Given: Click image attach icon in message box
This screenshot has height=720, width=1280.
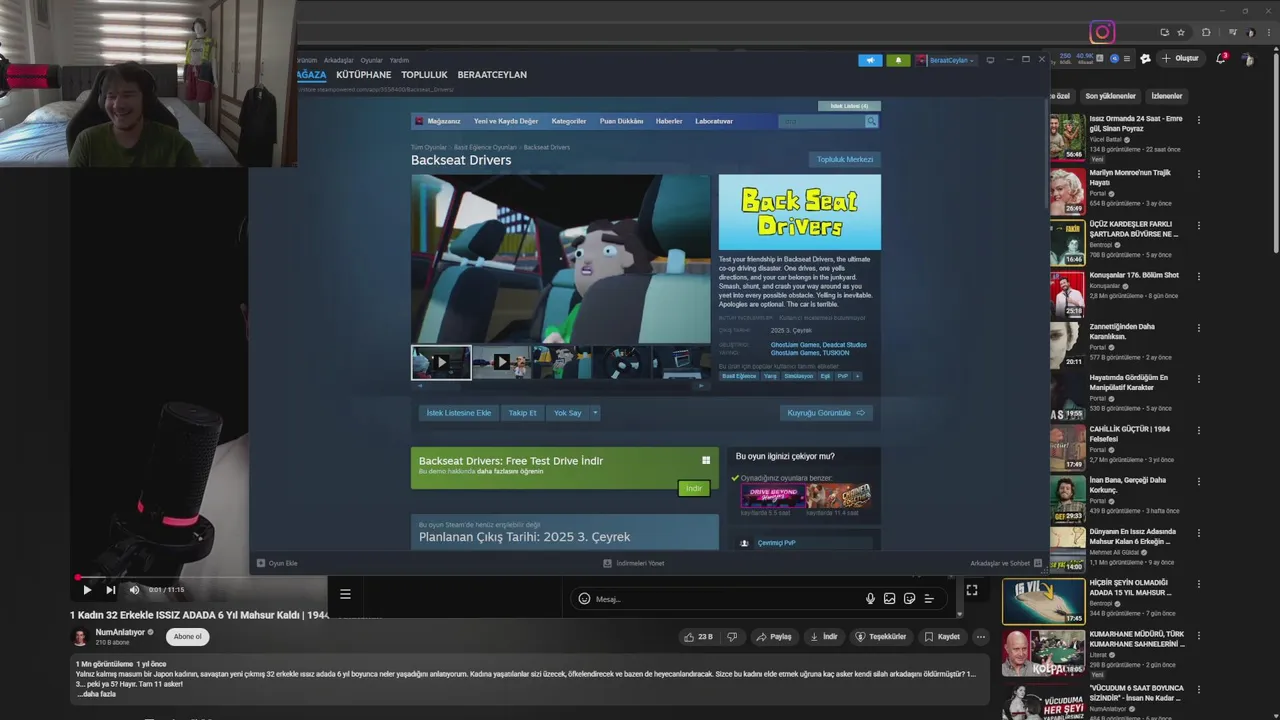Looking at the screenshot, I should point(889,599).
